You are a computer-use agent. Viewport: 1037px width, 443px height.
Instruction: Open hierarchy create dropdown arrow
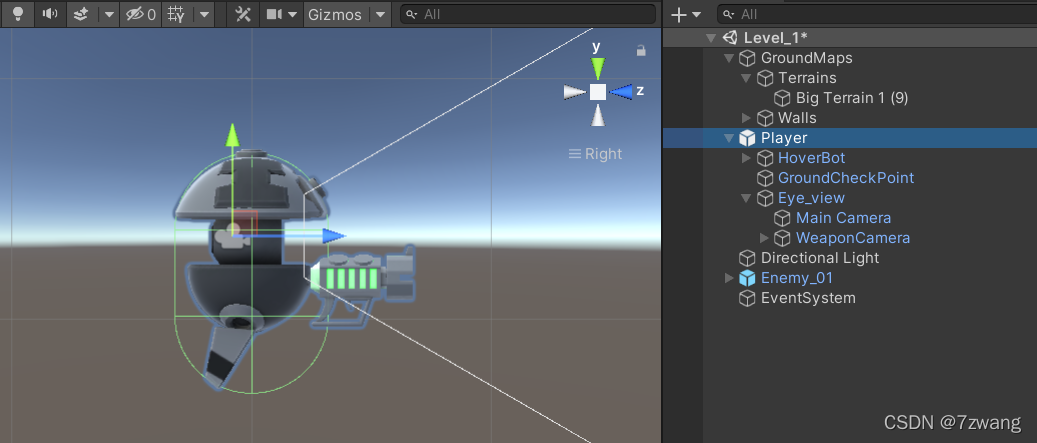pos(696,14)
